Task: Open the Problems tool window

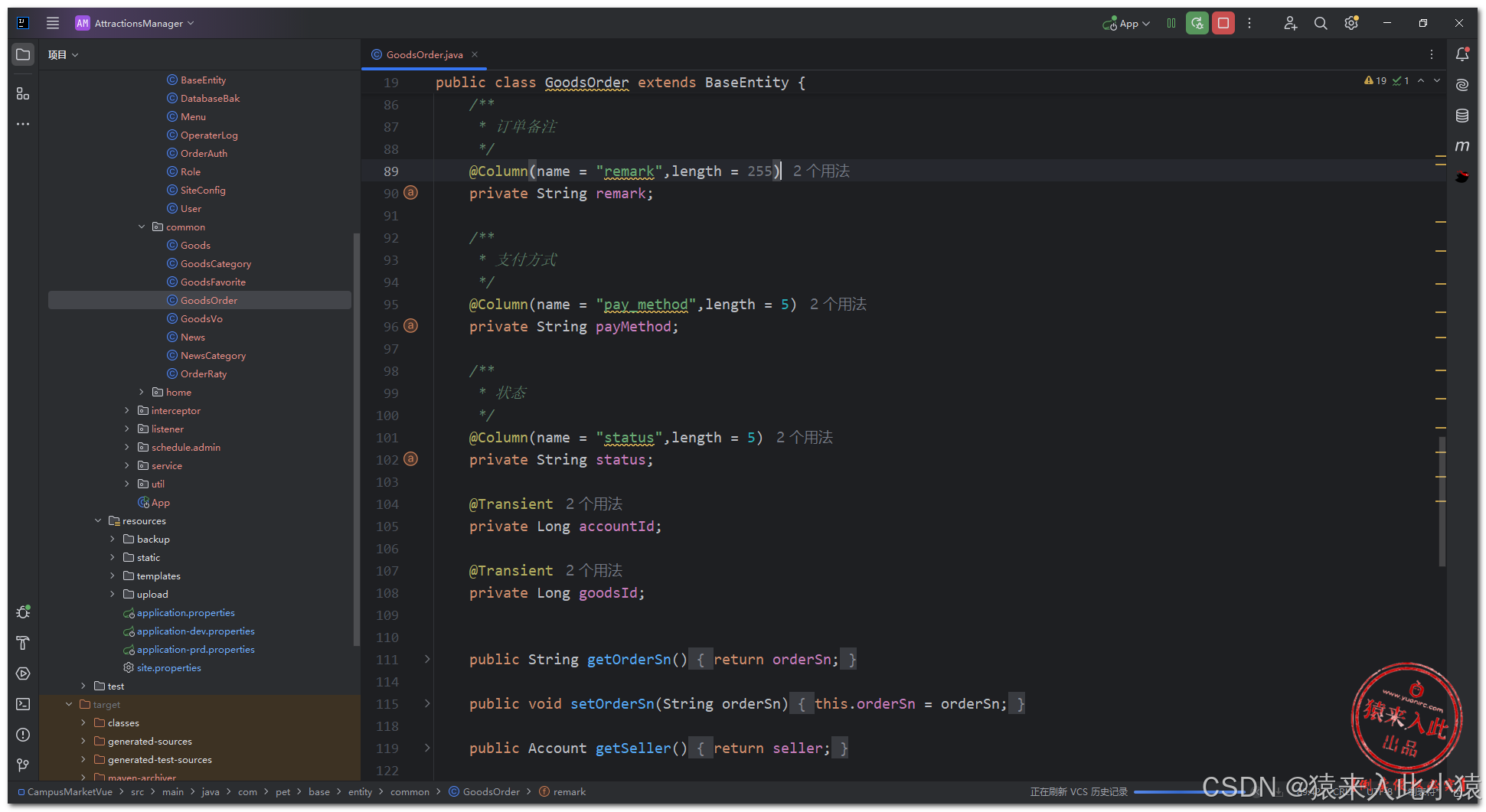Action: tap(23, 735)
